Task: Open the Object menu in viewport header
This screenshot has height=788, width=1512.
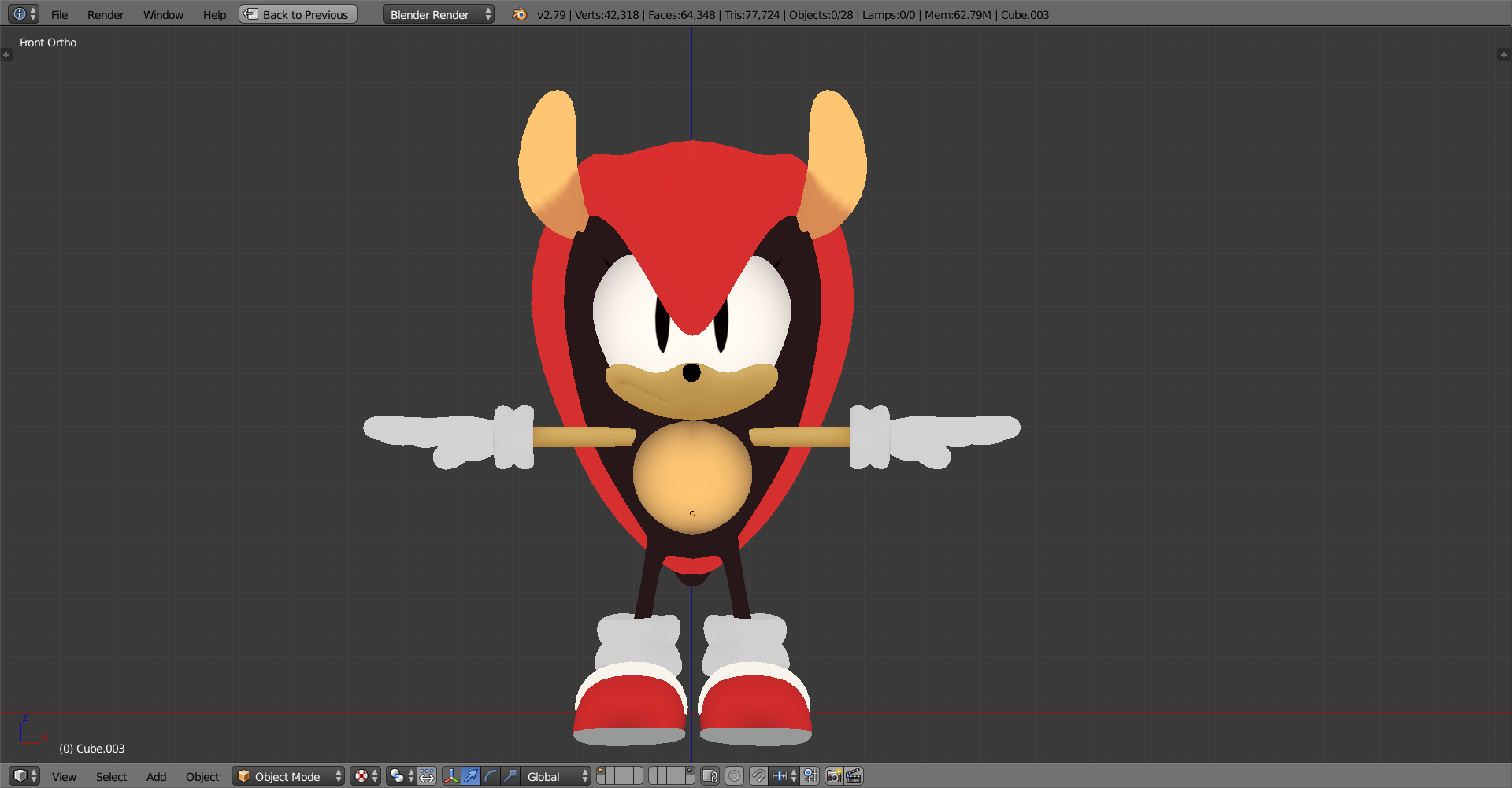Action: (x=202, y=777)
